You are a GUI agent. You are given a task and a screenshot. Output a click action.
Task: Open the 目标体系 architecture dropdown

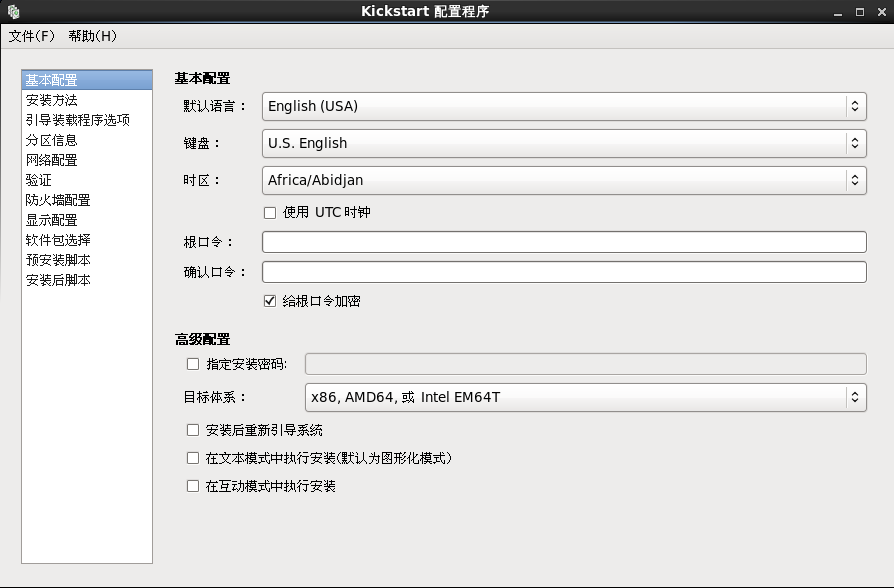point(586,398)
